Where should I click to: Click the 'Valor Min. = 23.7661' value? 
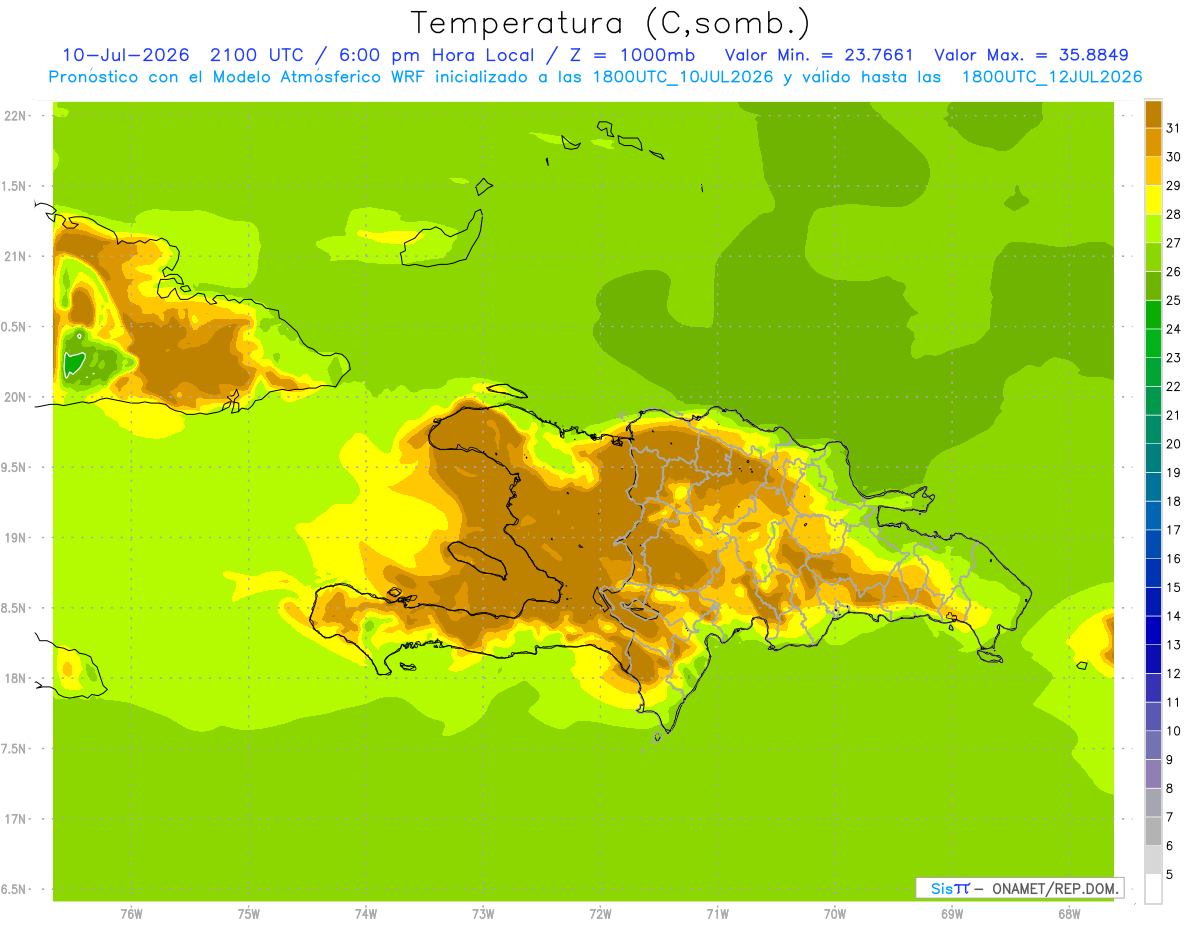click(819, 55)
